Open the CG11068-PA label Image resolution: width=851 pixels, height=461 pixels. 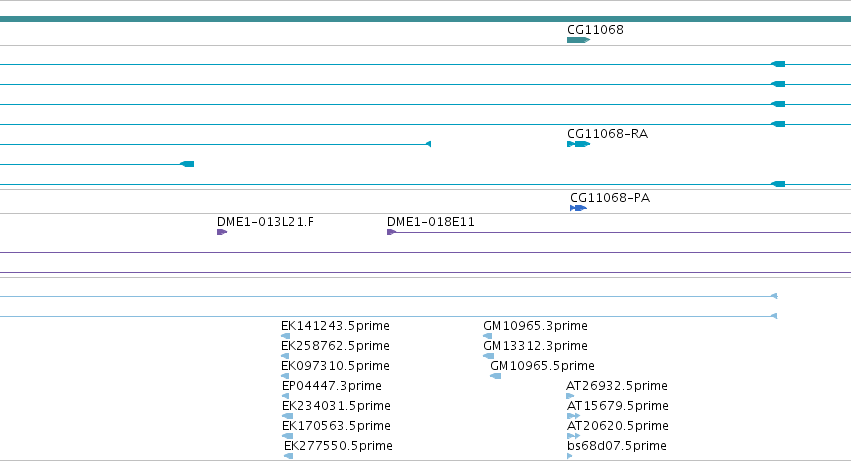(610, 198)
